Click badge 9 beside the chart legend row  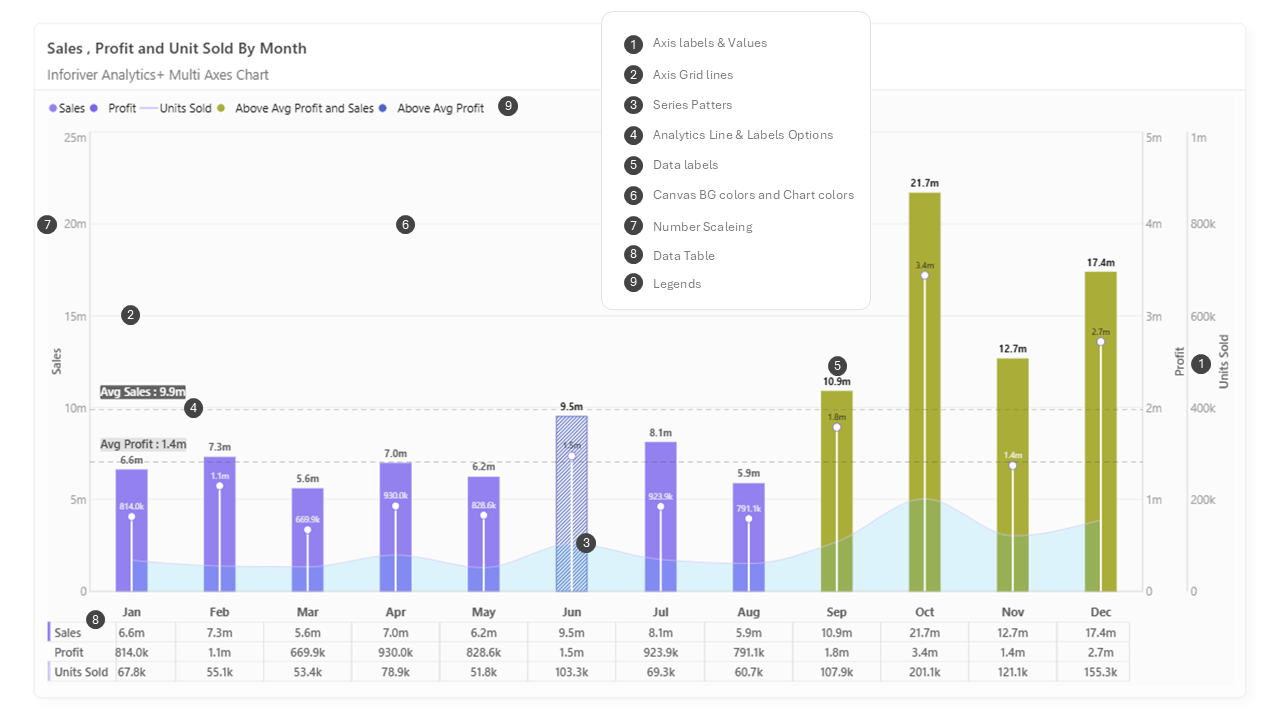point(508,106)
